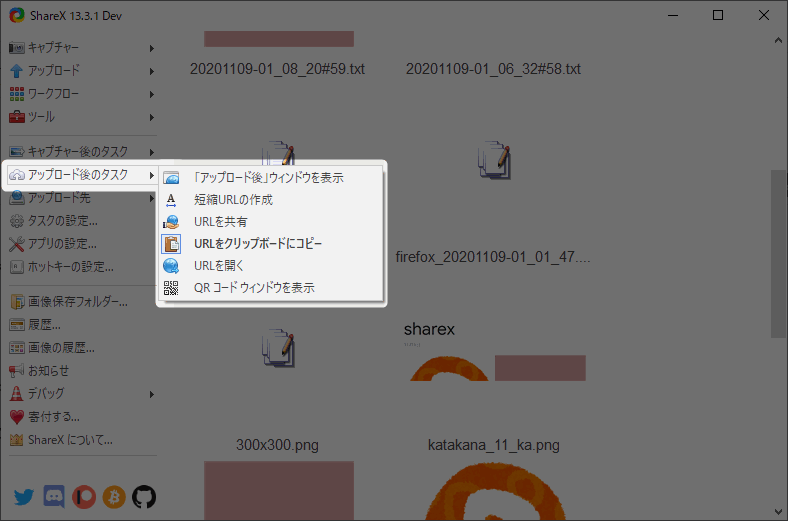The height and width of the screenshot is (521, 788).
Task: Click the アップロード upload arrow icon
Action: (17, 71)
